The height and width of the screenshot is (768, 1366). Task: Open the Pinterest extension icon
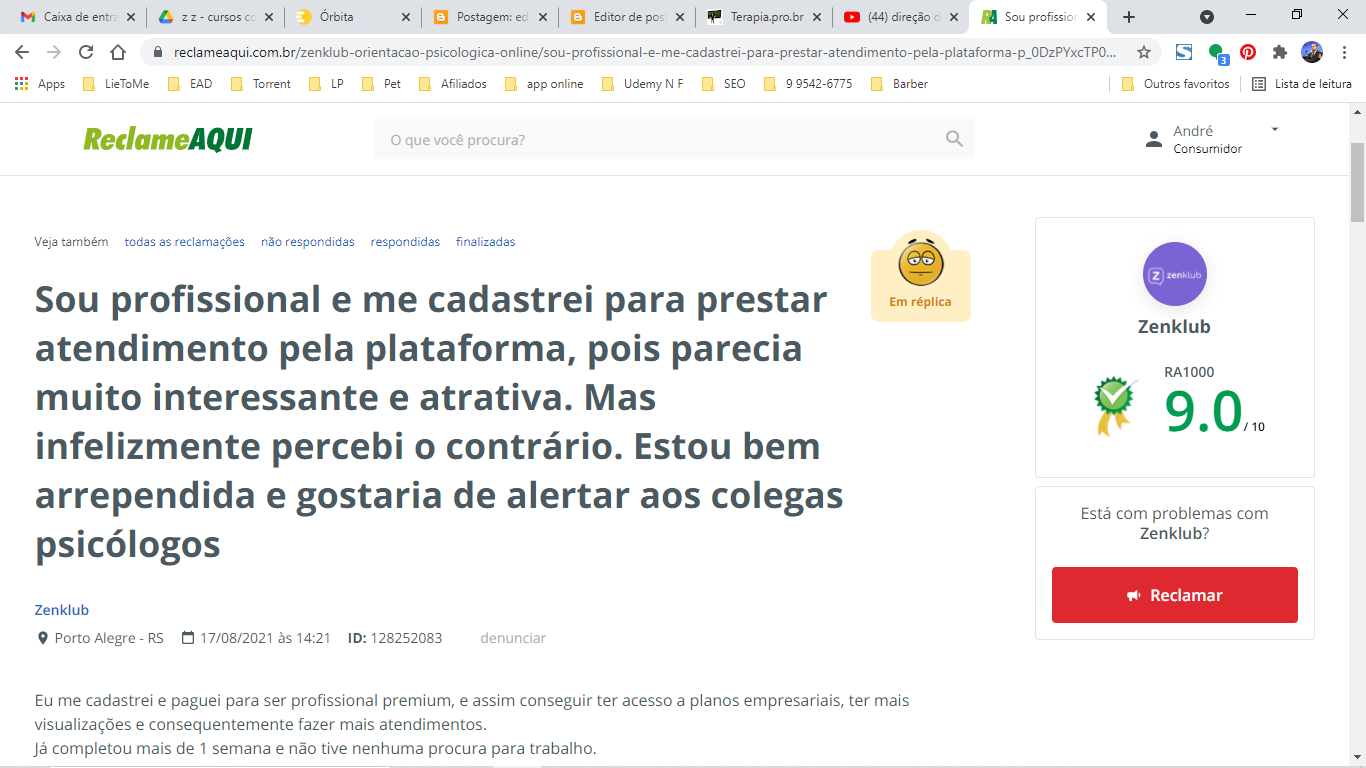coord(1248,52)
